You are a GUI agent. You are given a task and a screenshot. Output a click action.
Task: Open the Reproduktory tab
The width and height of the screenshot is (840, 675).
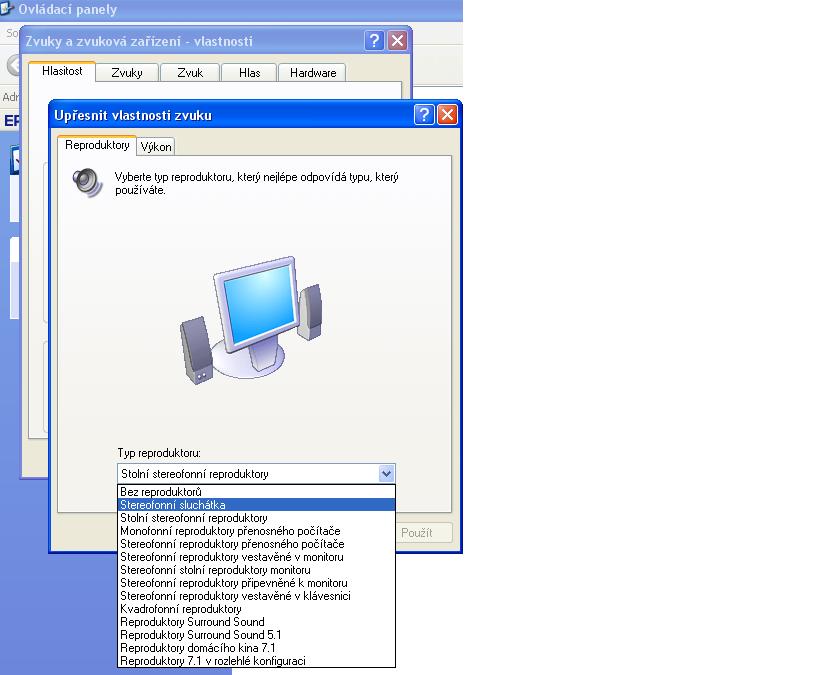97,145
